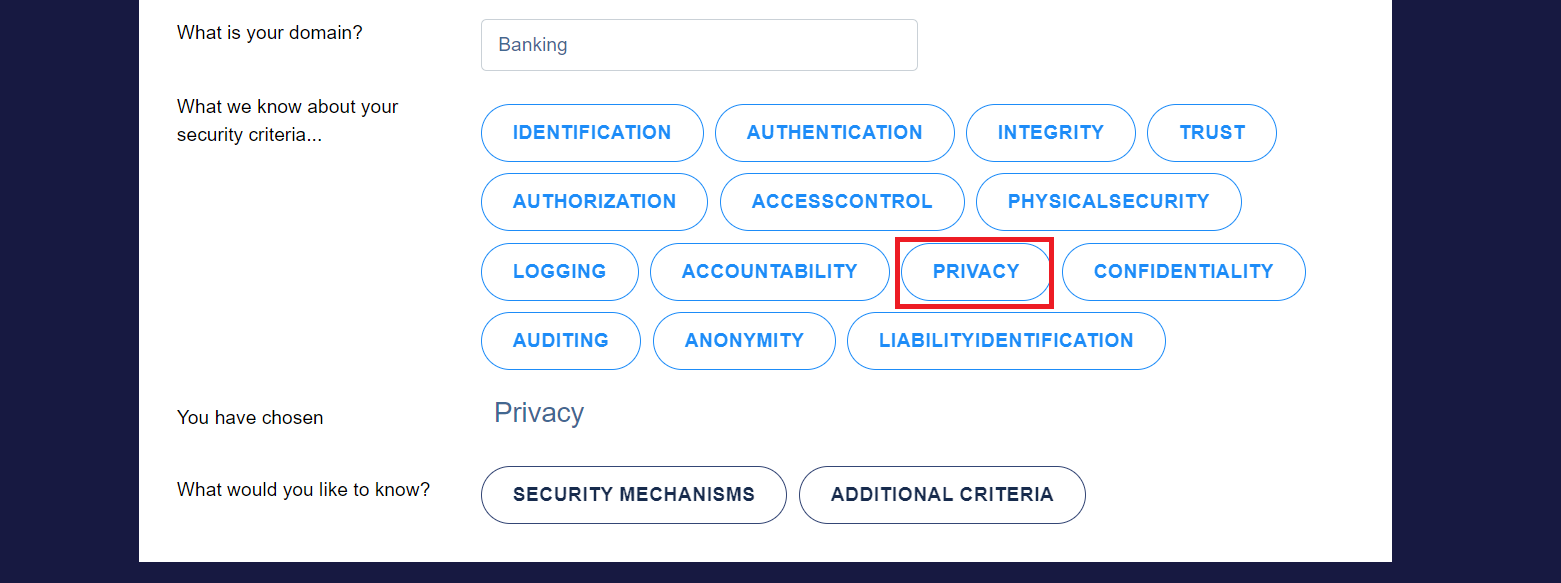Select the IDENTIFICATION security criterion

[x=592, y=133]
